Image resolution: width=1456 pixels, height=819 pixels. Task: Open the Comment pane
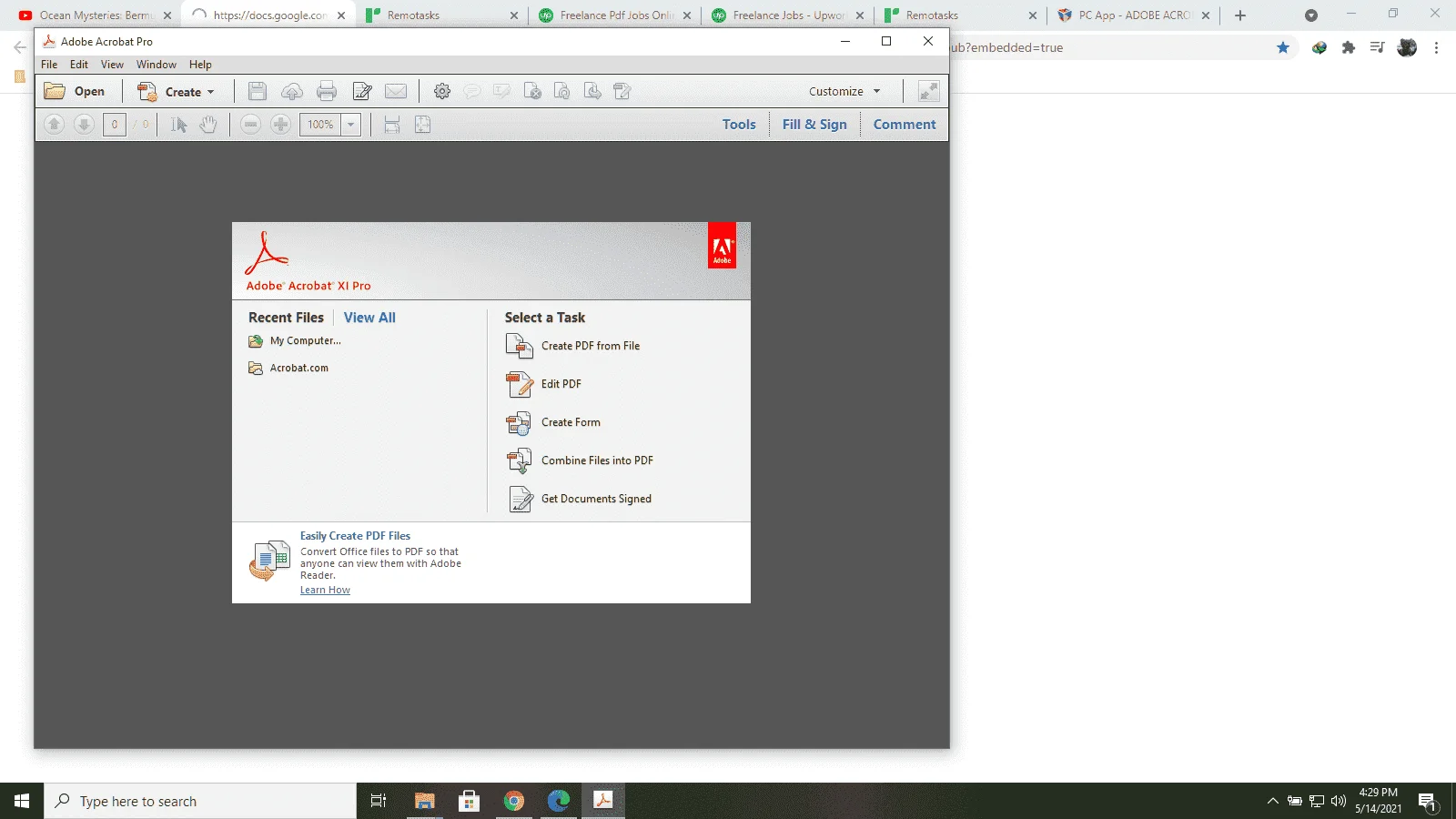click(x=905, y=125)
